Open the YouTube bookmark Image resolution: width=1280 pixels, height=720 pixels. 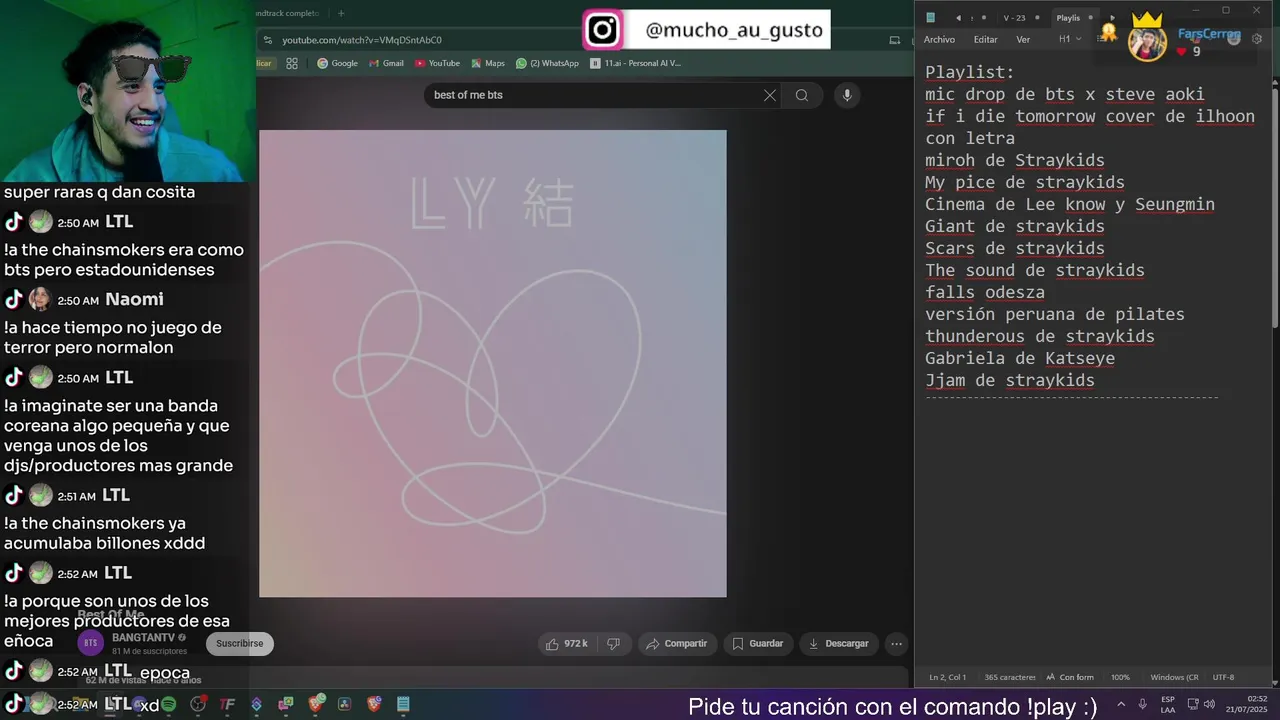437,63
